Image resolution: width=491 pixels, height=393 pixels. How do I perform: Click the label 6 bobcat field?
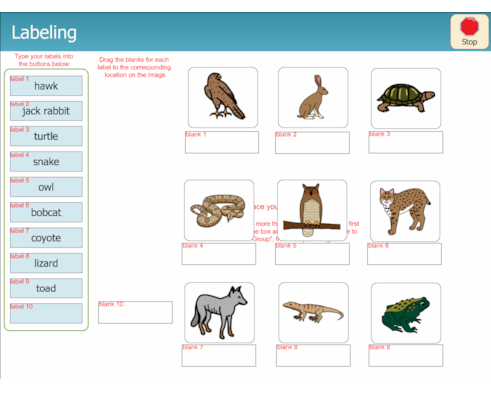click(46, 212)
